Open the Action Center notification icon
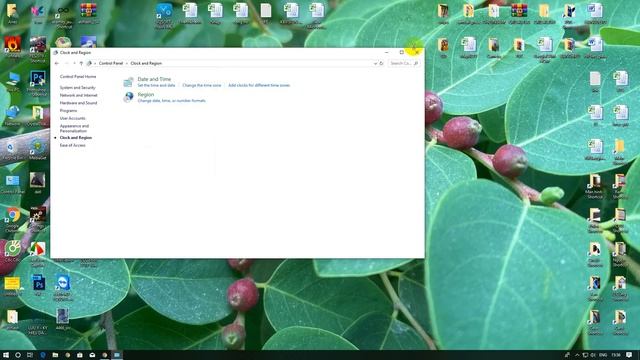Image resolution: width=640 pixels, height=360 pixels. (629, 355)
